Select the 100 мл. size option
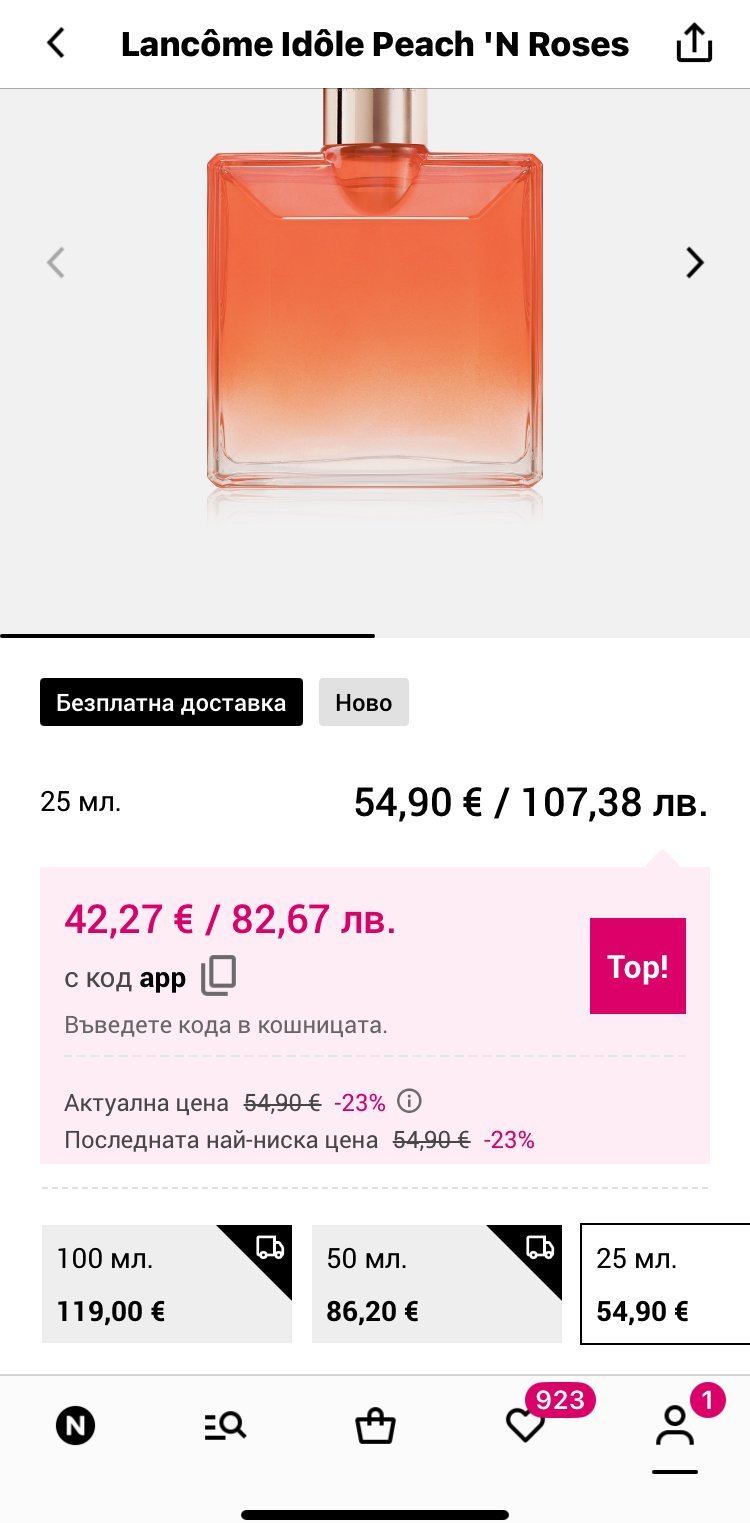 [x=166, y=1284]
